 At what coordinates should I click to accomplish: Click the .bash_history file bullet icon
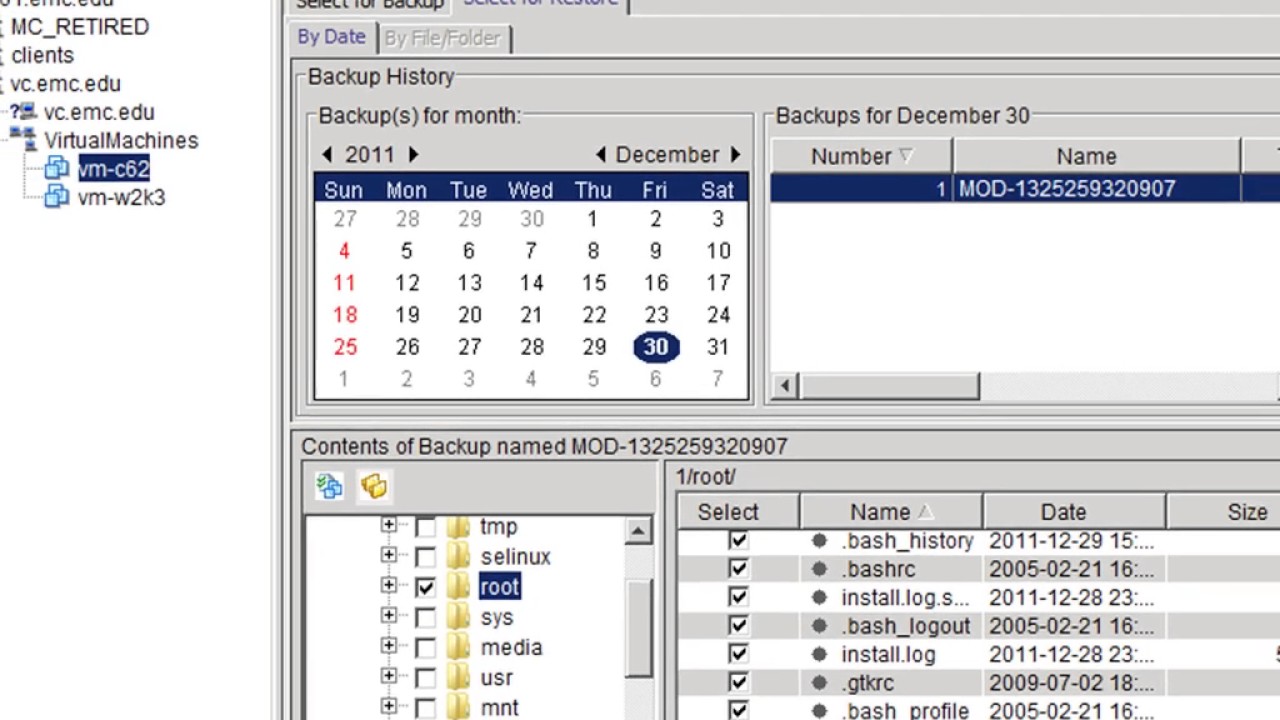pos(819,541)
